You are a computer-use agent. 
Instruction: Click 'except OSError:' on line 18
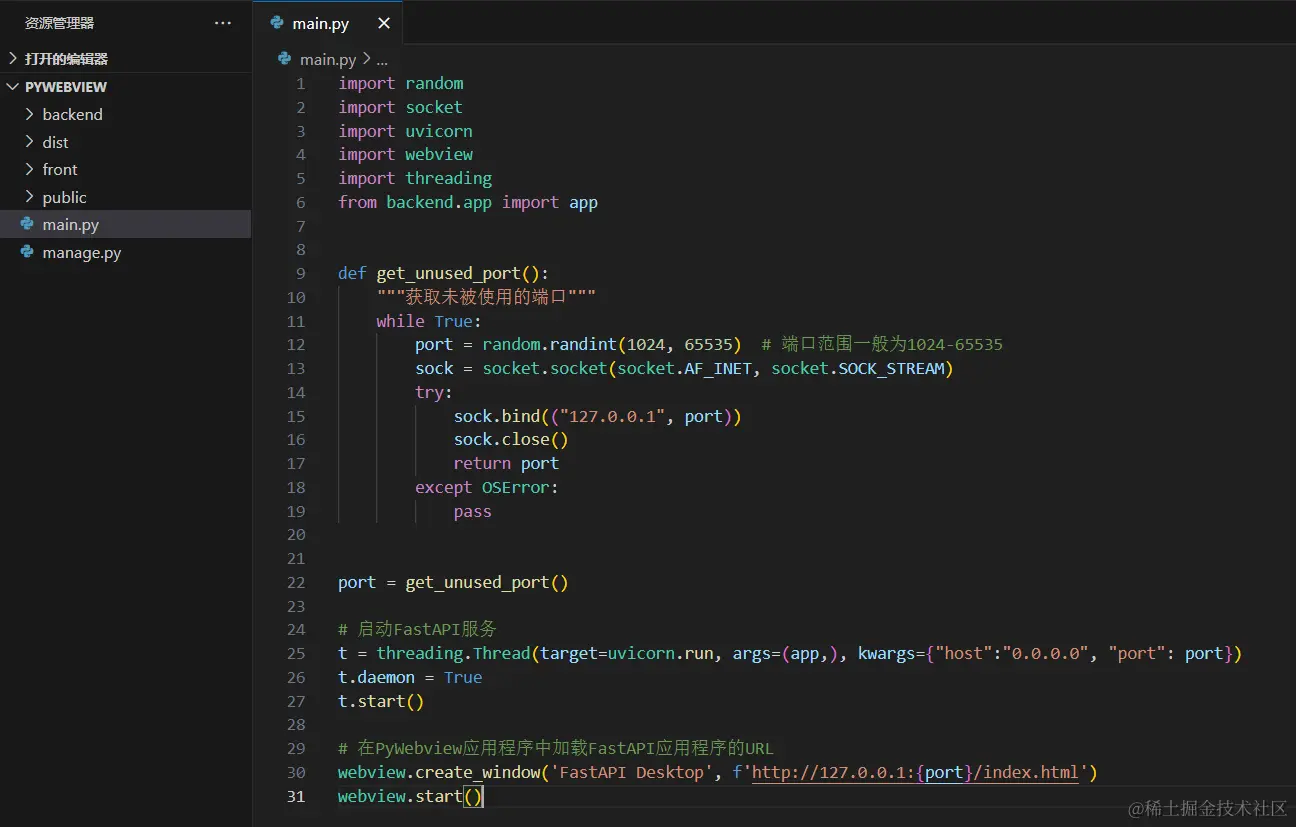click(x=487, y=488)
